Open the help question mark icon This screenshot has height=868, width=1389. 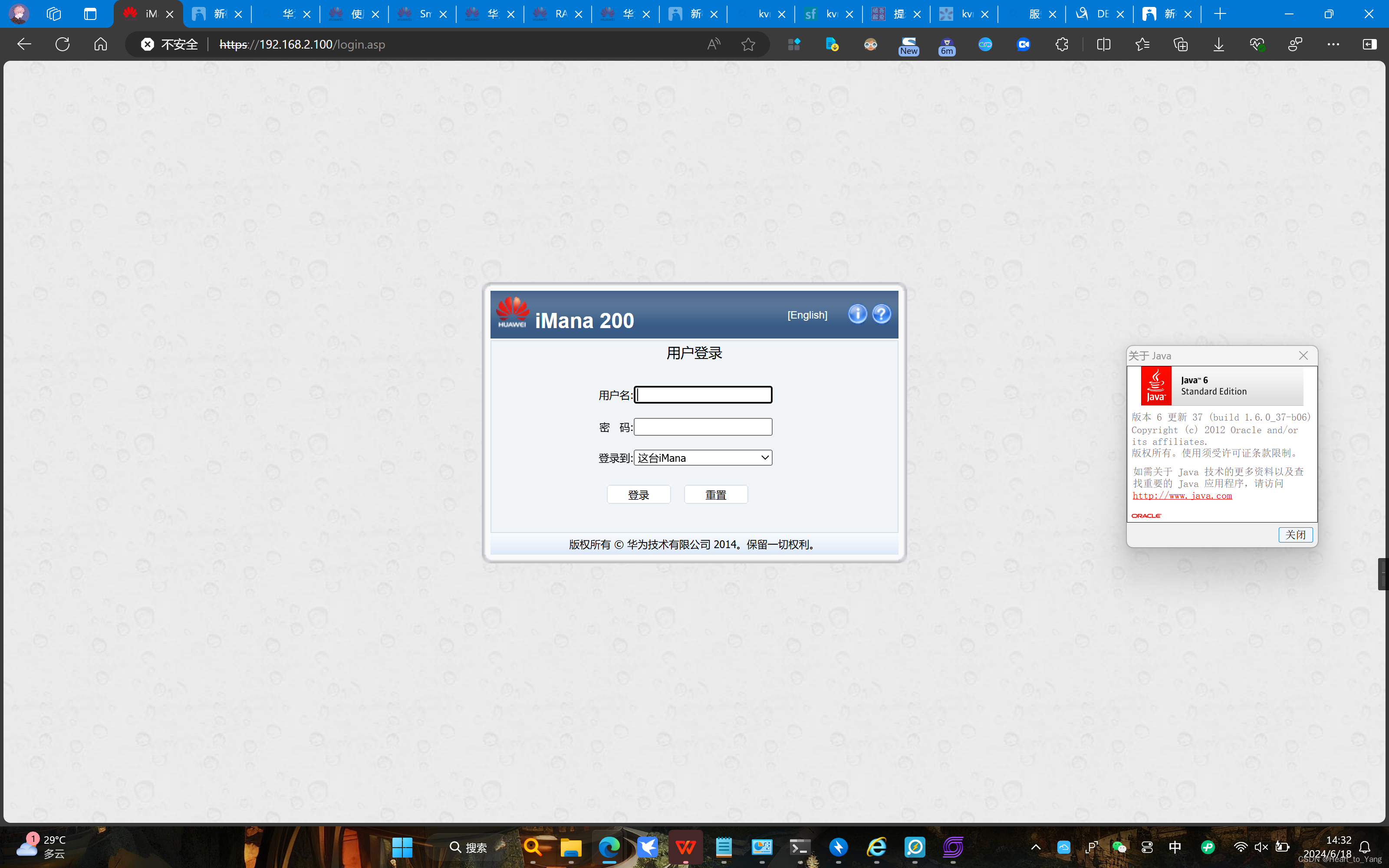(x=881, y=314)
